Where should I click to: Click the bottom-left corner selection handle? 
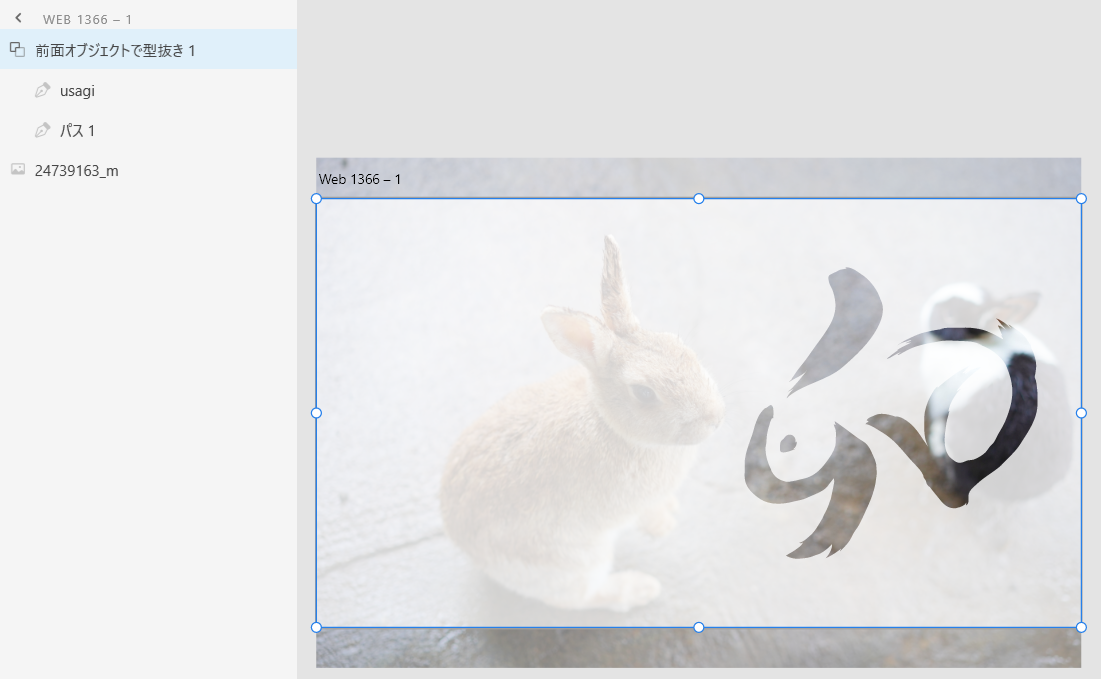point(316,627)
